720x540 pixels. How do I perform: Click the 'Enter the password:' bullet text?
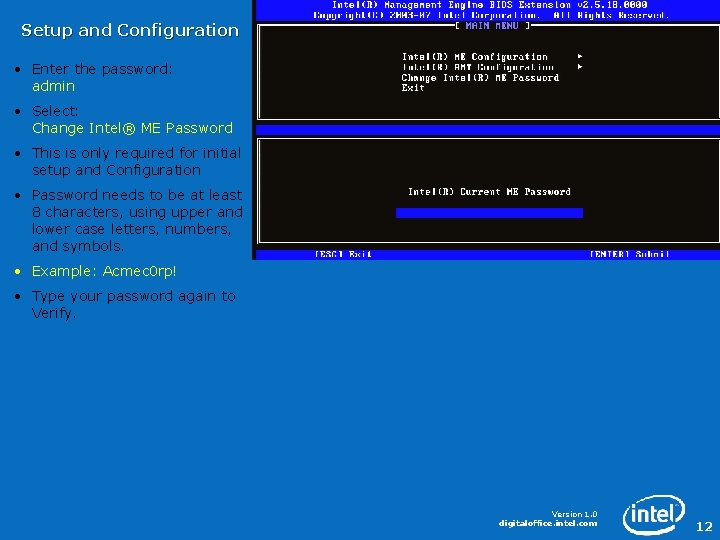pyautogui.click(x=102, y=69)
